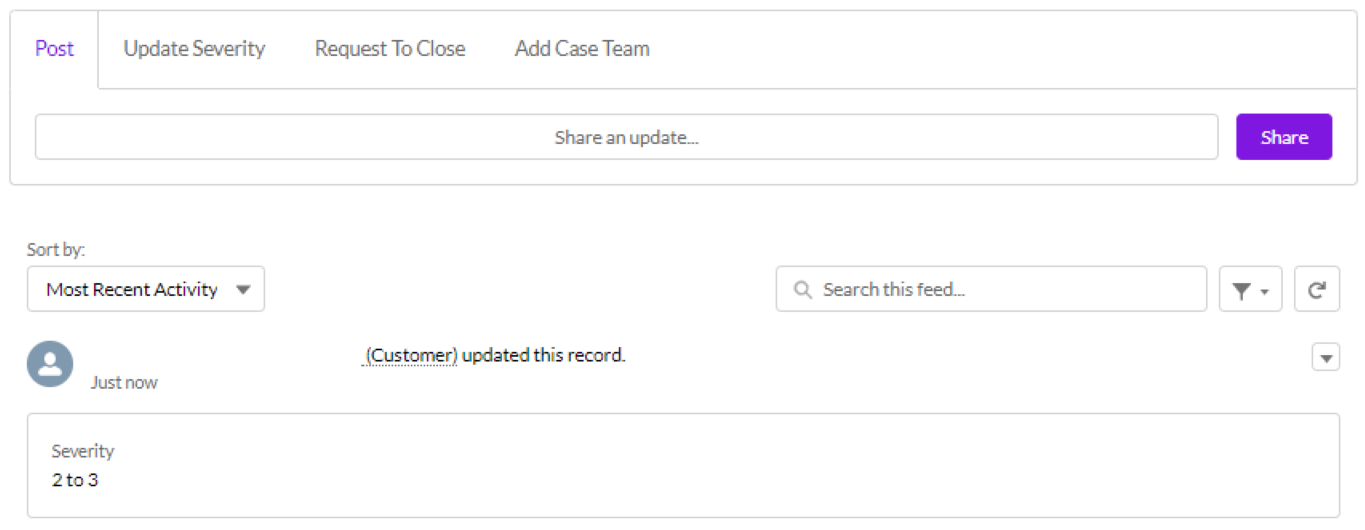The image size is (1365, 530).
Task: Switch to the Post tab
Action: point(54,49)
